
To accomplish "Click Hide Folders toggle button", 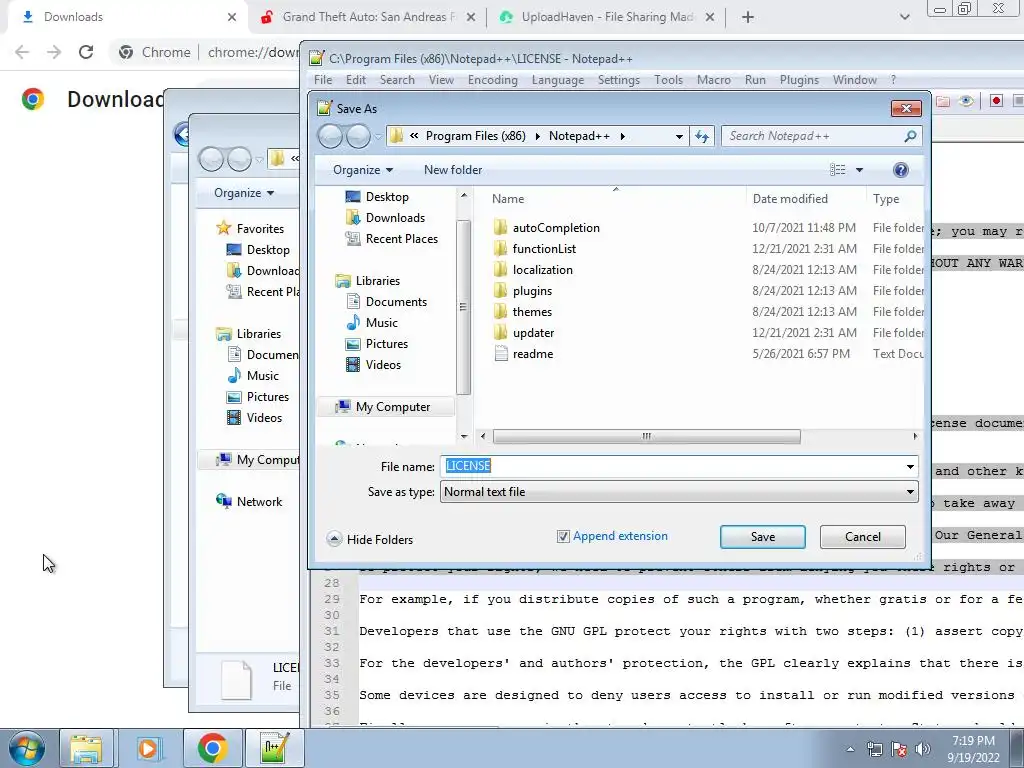I will (370, 539).
